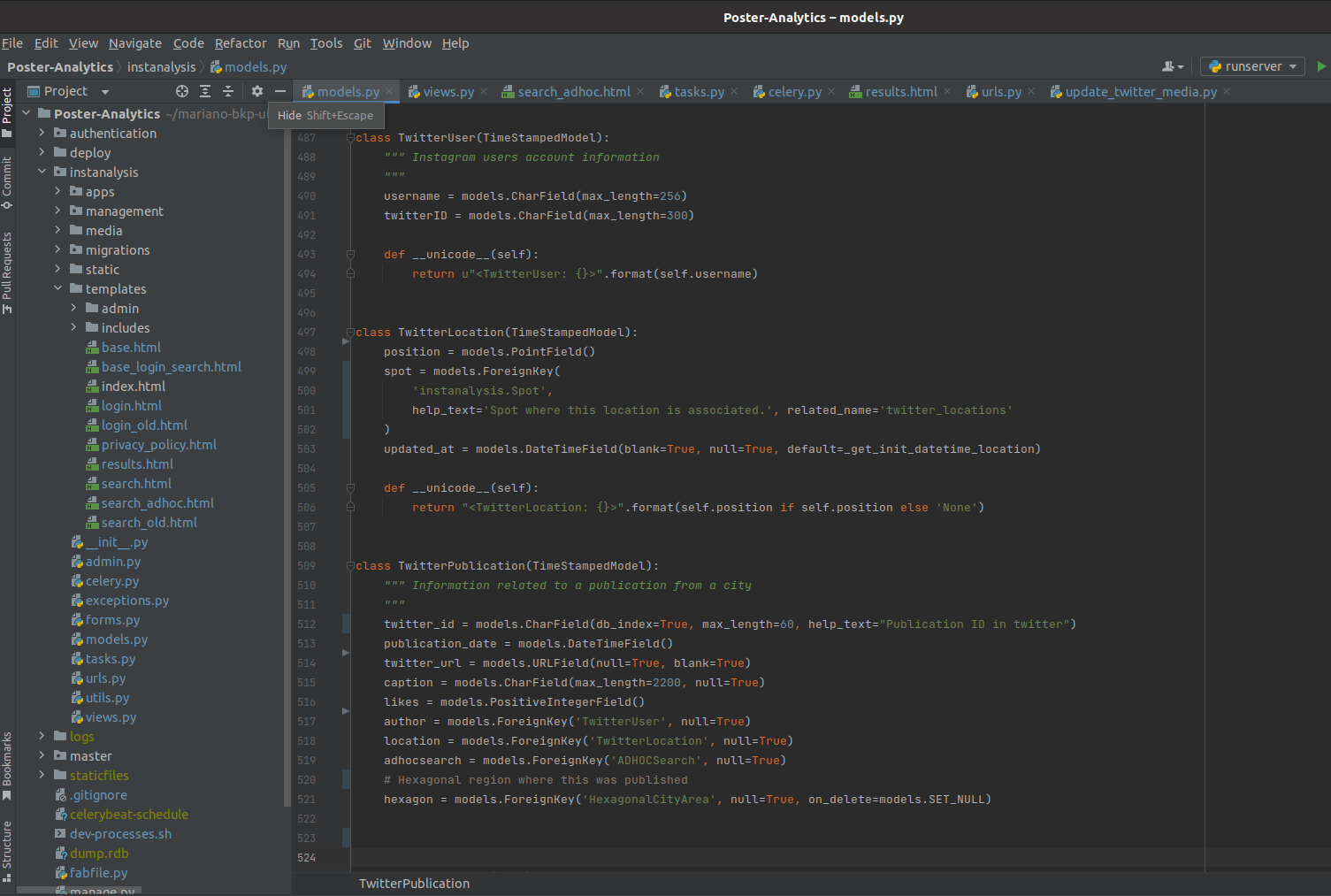Fold the TwitterUser class definition
The height and width of the screenshot is (896, 1331).
click(350, 138)
